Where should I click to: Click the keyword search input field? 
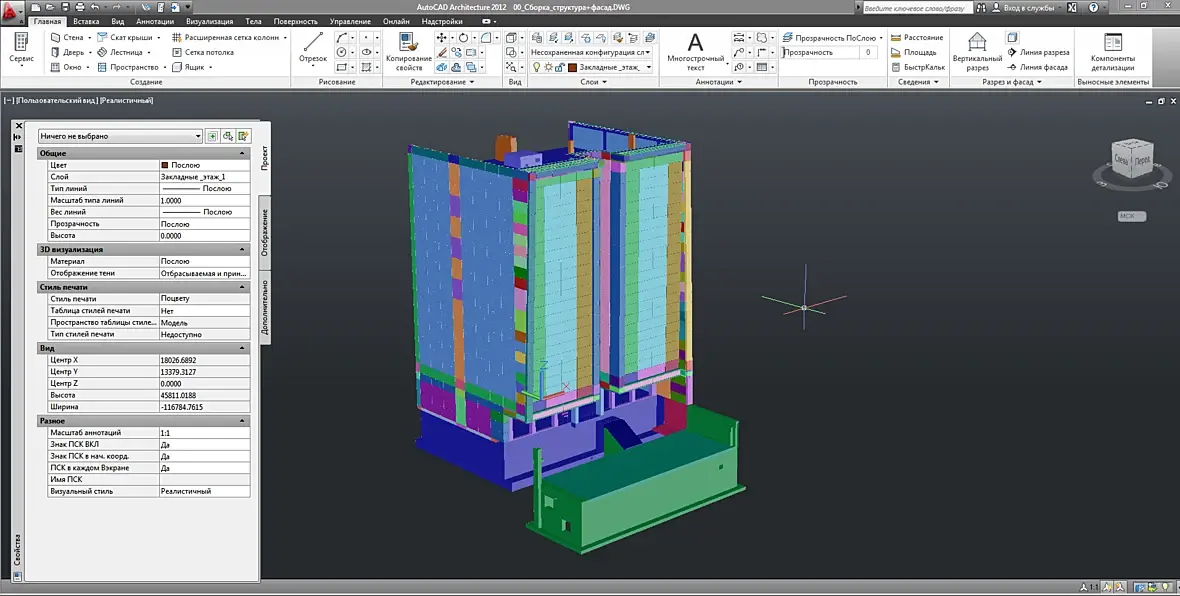[x=920, y=7]
